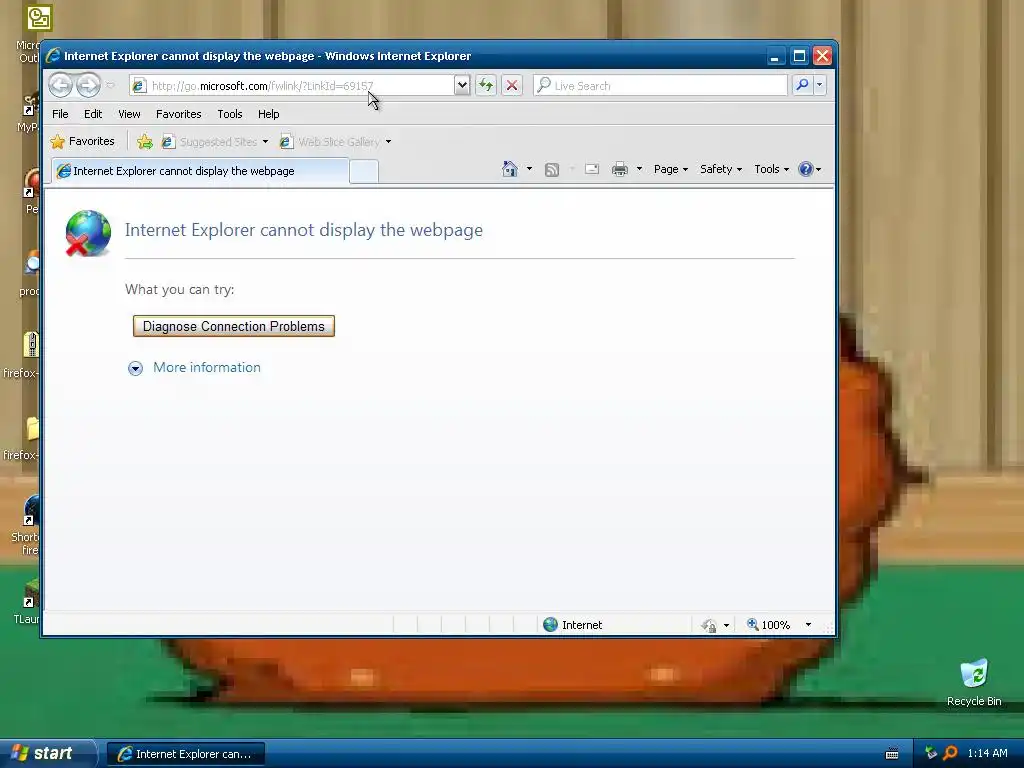The image size is (1024, 768).
Task: Open the Web Slice Gallery link
Action: coord(330,142)
